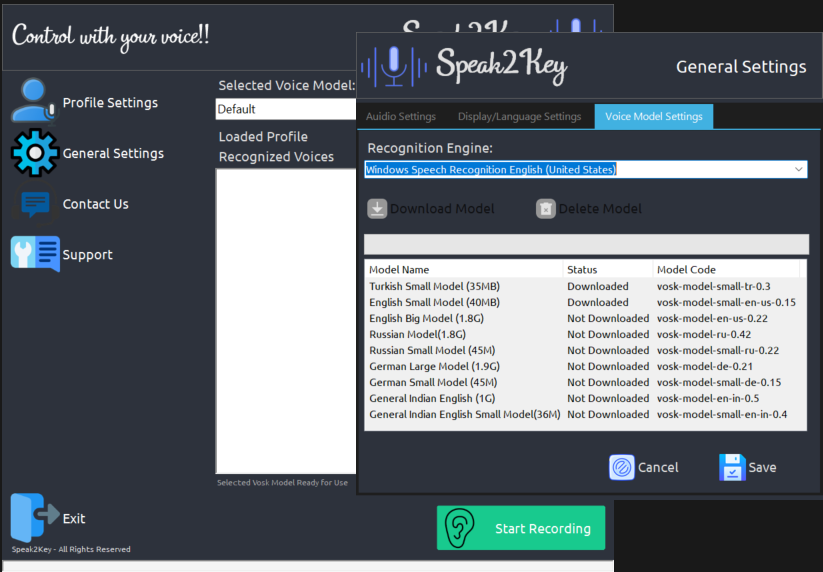The image size is (823, 572).
Task: Select the General Indian English (1G) row
Action: [x=585, y=398]
